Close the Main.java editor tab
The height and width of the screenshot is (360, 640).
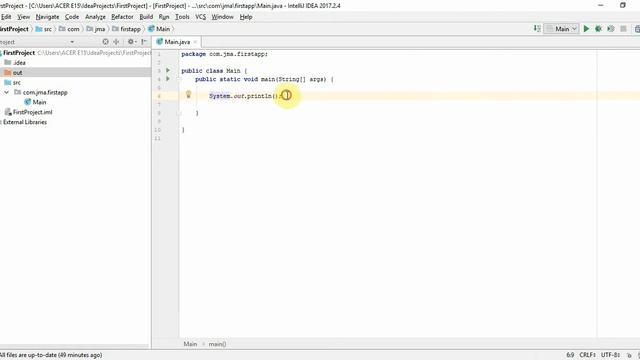pos(195,42)
